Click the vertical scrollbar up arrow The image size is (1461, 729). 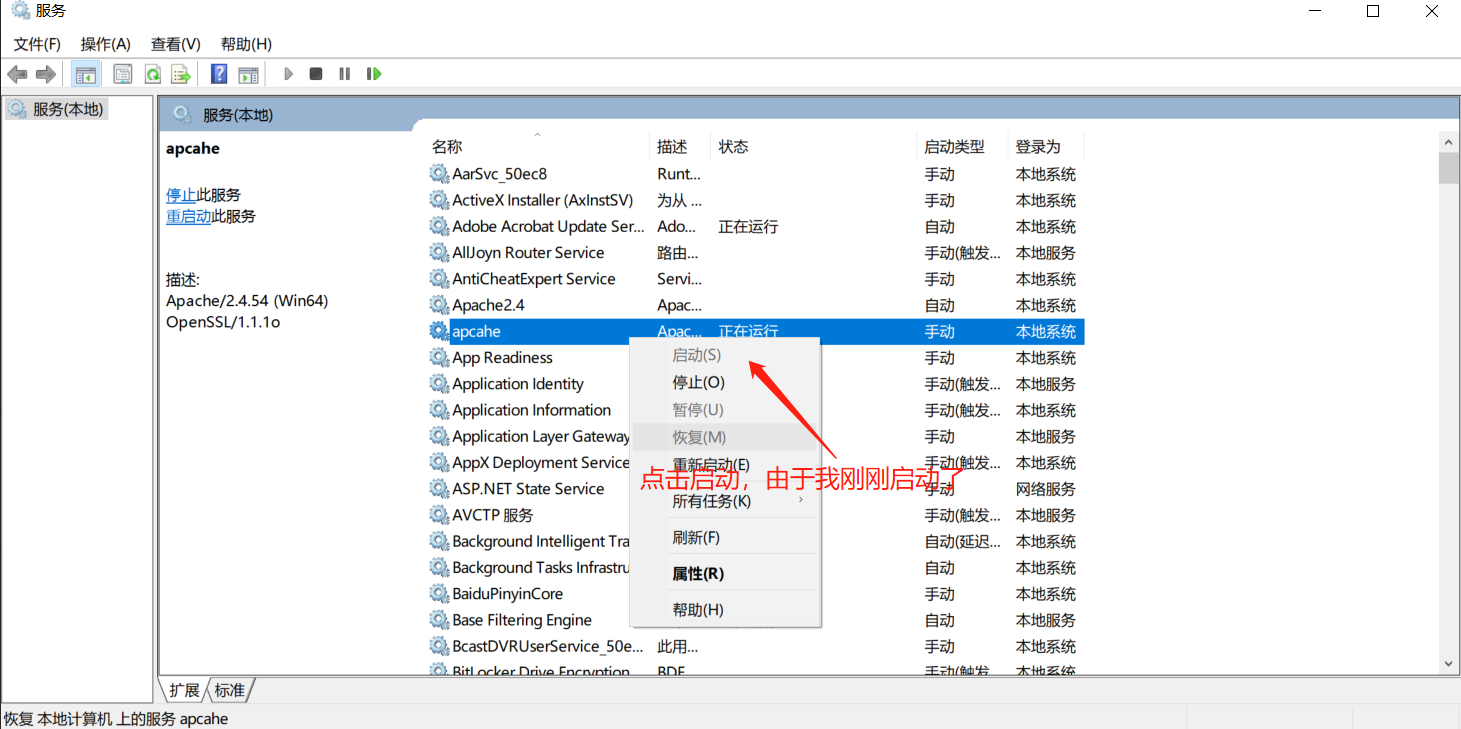pos(1448,141)
